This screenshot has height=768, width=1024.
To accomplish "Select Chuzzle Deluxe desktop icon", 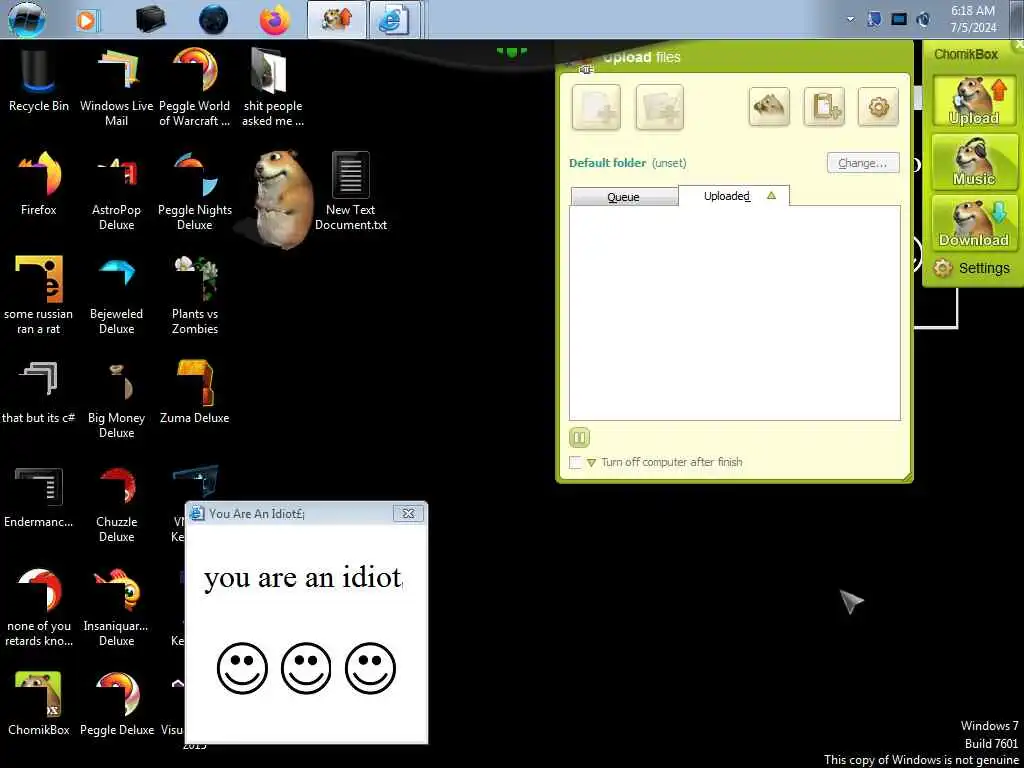I will [x=116, y=503].
